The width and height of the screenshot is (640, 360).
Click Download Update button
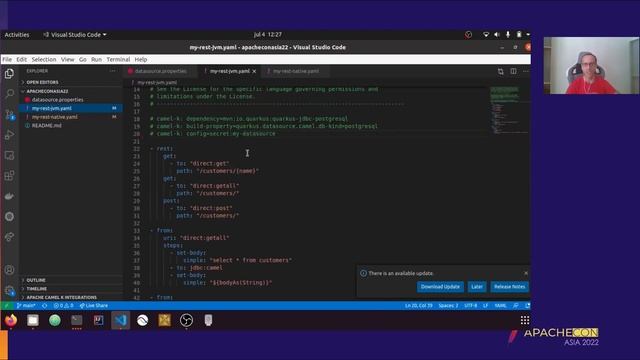(440, 287)
